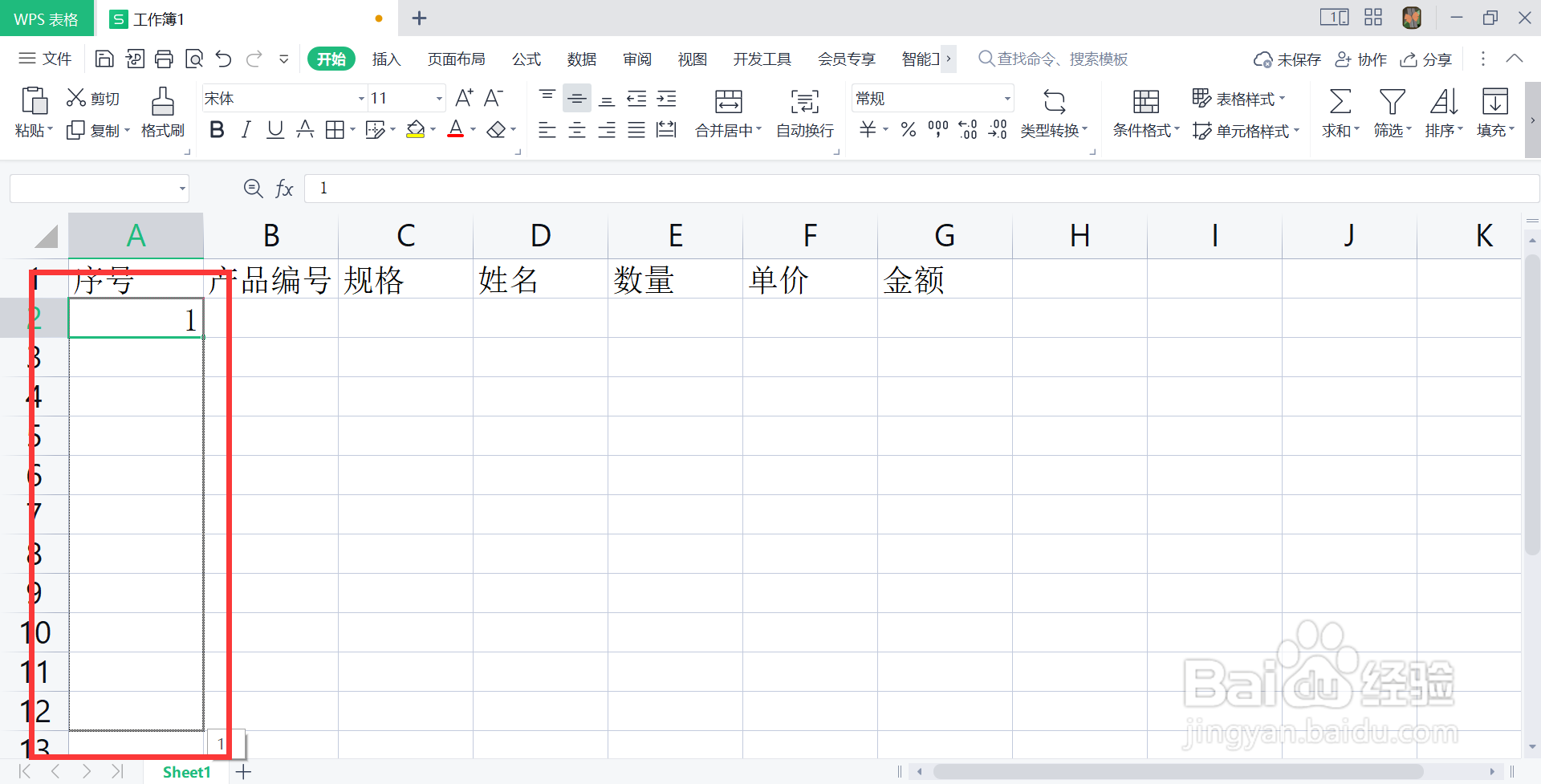Toggle underline formatting
The height and width of the screenshot is (784, 1541).
click(x=274, y=129)
